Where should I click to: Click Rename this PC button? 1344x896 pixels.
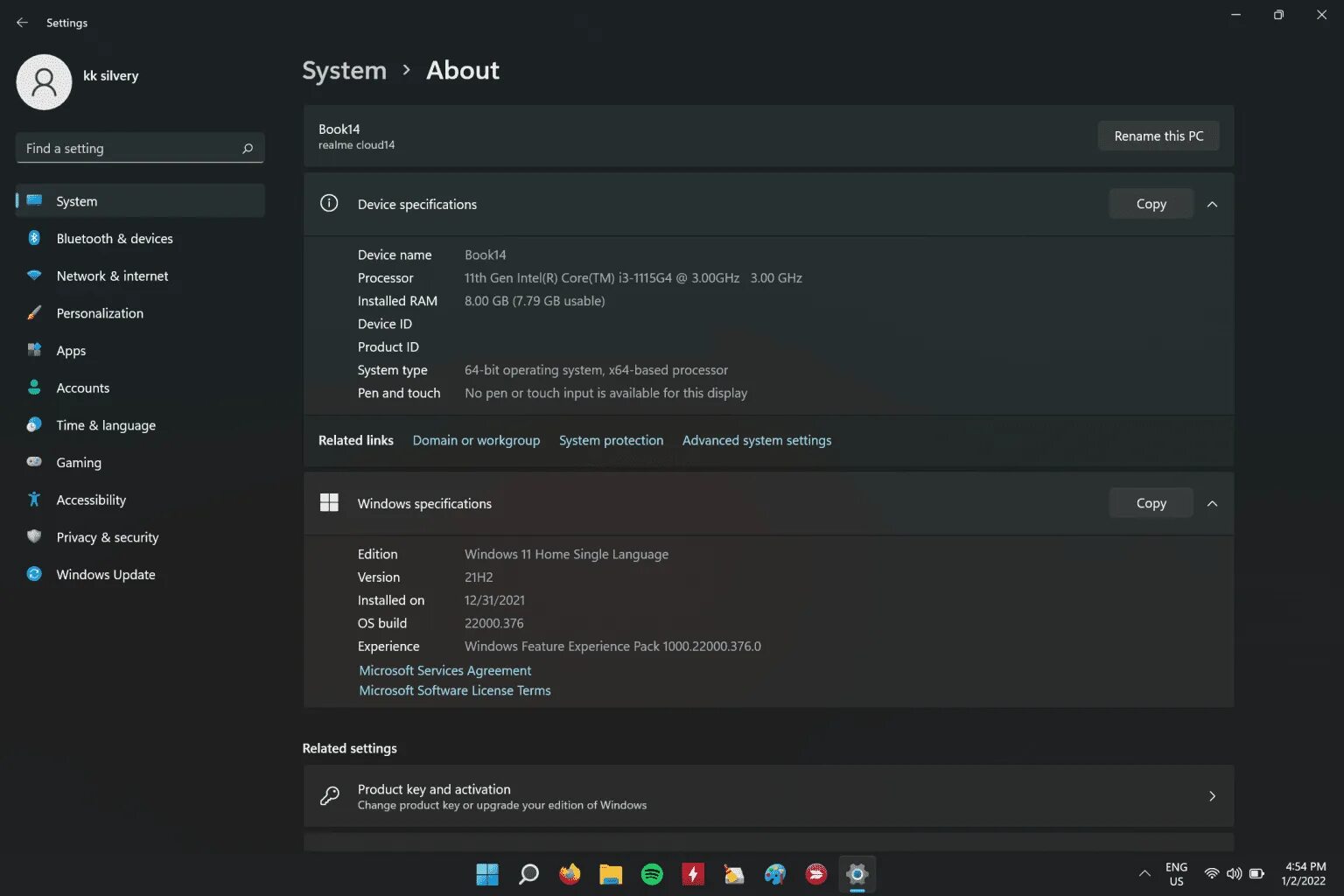tap(1158, 136)
